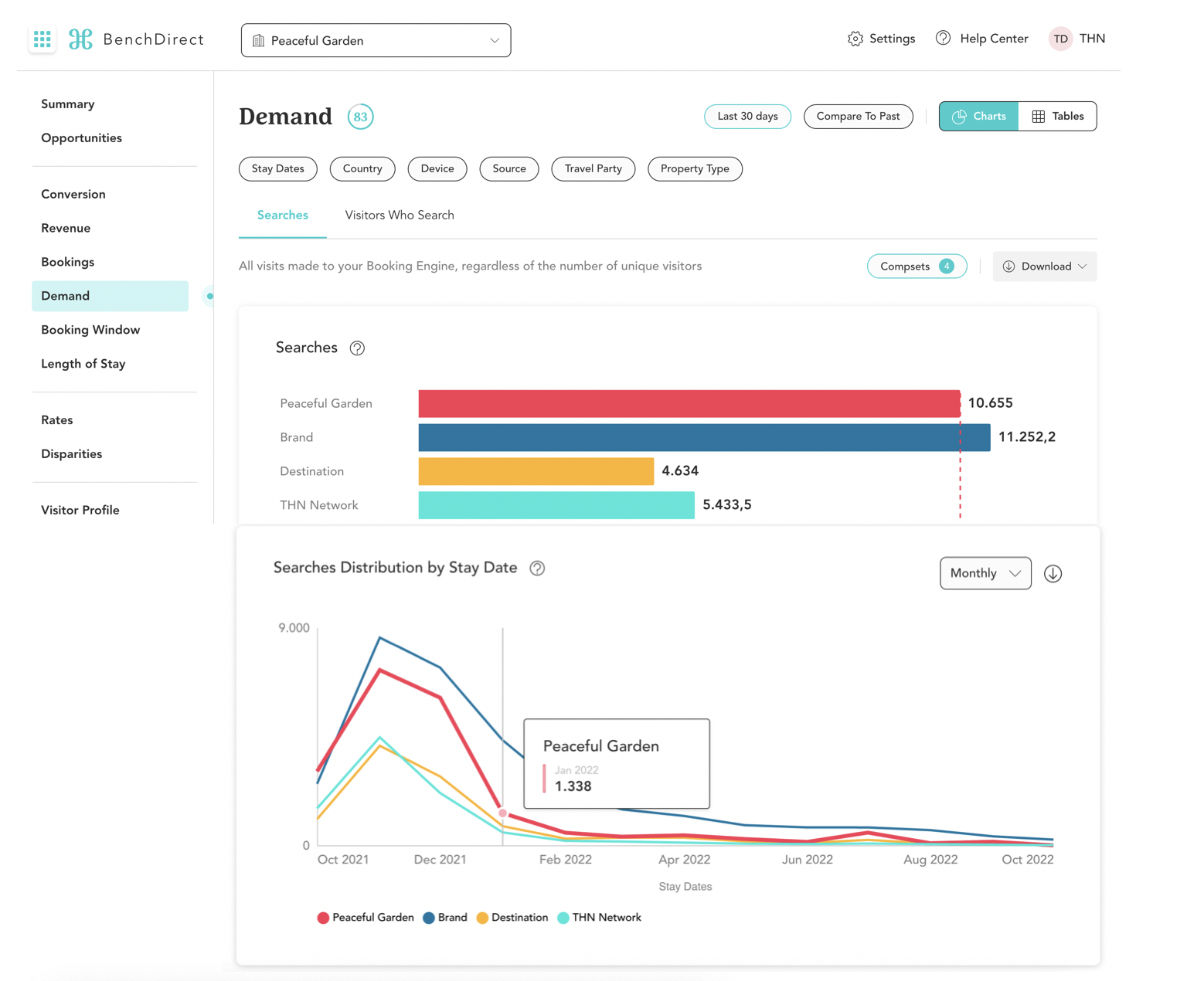
Task: Click the Peaceful Garden tooltip box
Action: (617, 764)
